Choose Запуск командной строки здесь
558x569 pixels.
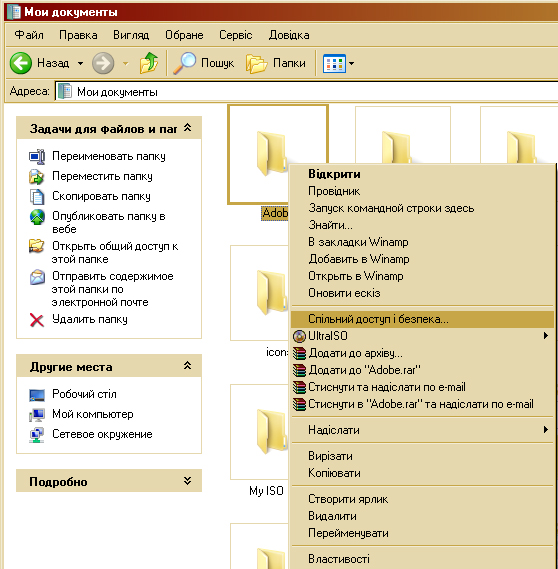(x=423, y=208)
